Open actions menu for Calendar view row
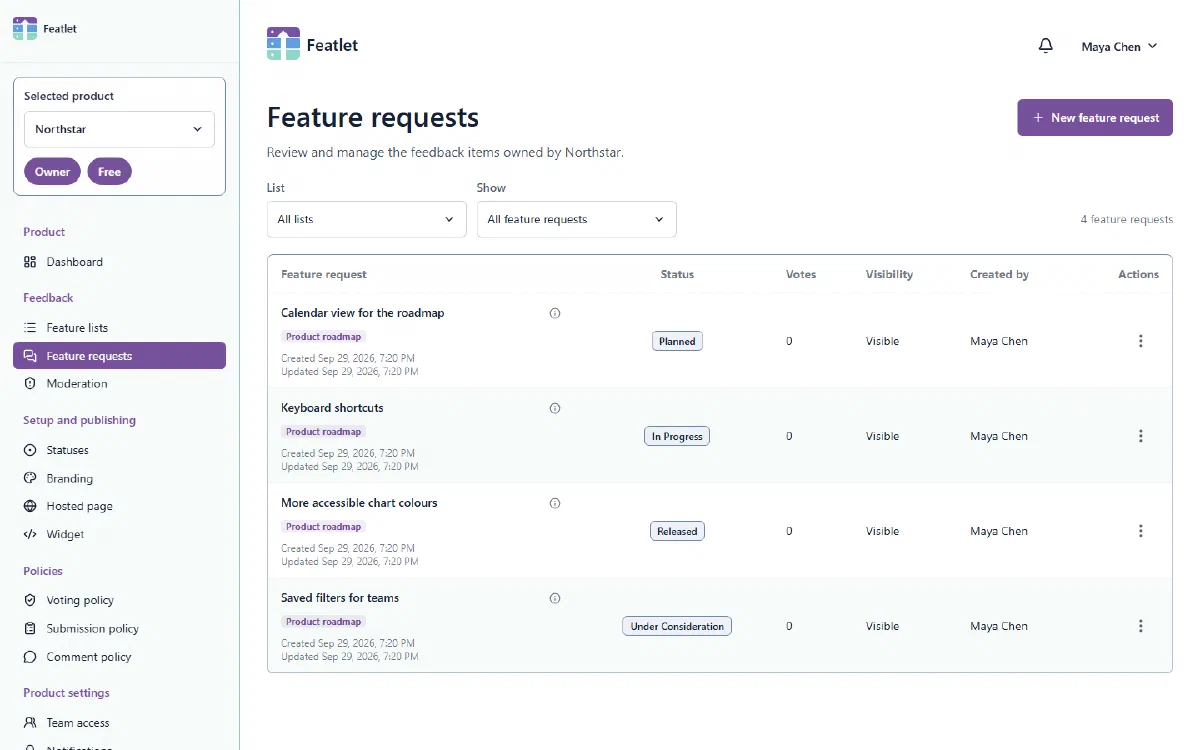Viewport: 1200px width, 750px height. point(1141,341)
